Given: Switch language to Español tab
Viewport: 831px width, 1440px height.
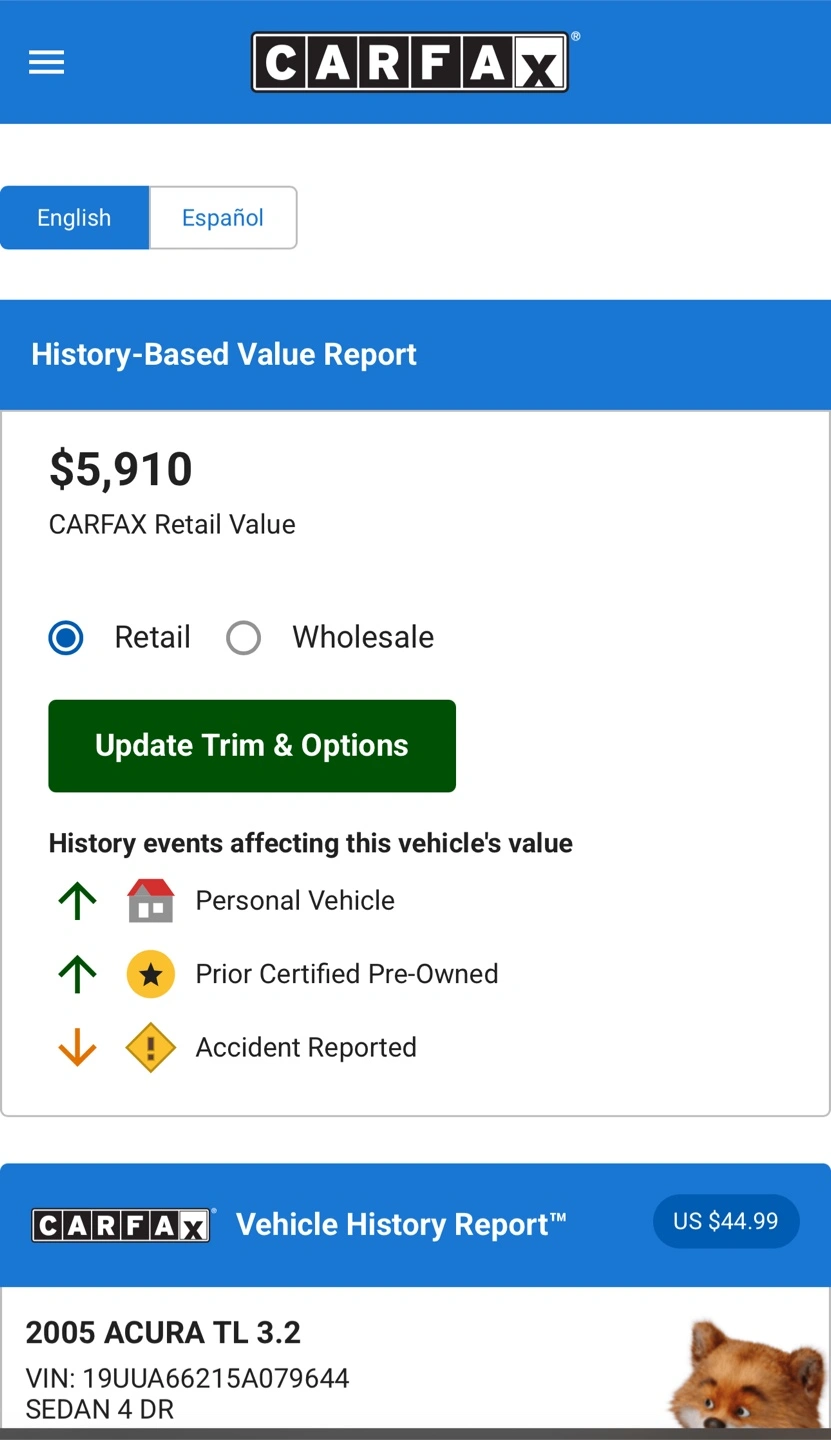Looking at the screenshot, I should pyautogui.click(x=223, y=218).
